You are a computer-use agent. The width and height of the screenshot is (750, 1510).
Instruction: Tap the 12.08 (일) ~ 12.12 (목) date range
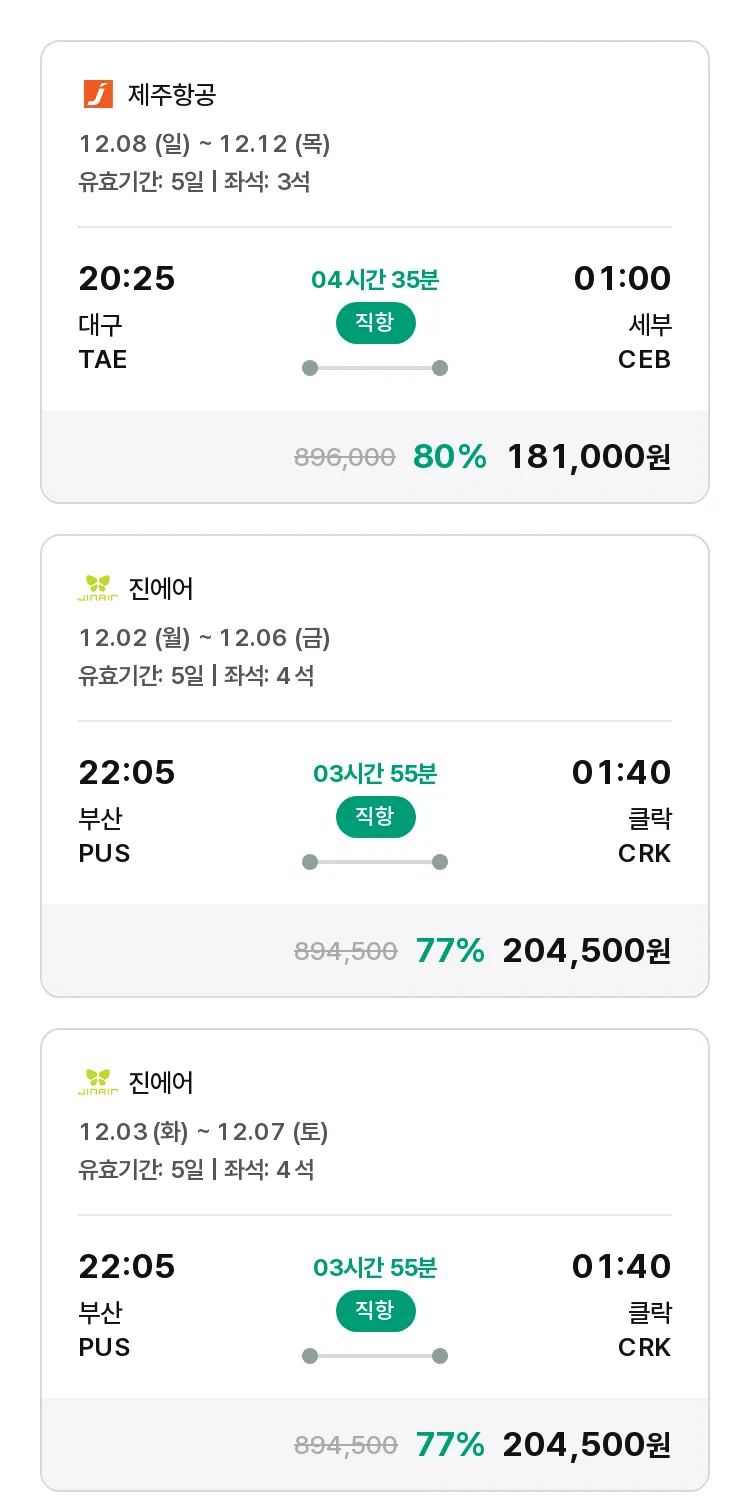pos(205,144)
